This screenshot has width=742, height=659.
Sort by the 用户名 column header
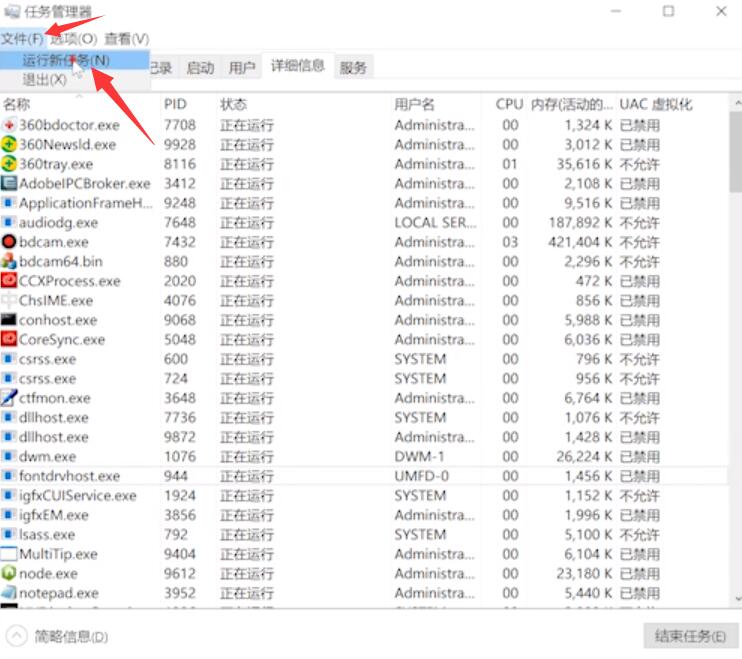pyautogui.click(x=436, y=104)
